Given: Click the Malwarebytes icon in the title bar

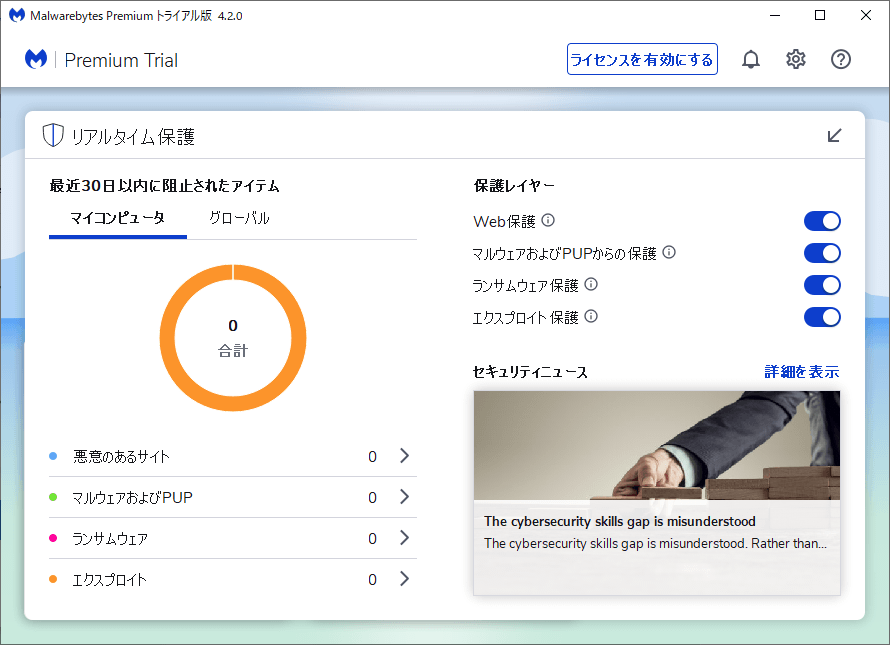Looking at the screenshot, I should point(16,15).
